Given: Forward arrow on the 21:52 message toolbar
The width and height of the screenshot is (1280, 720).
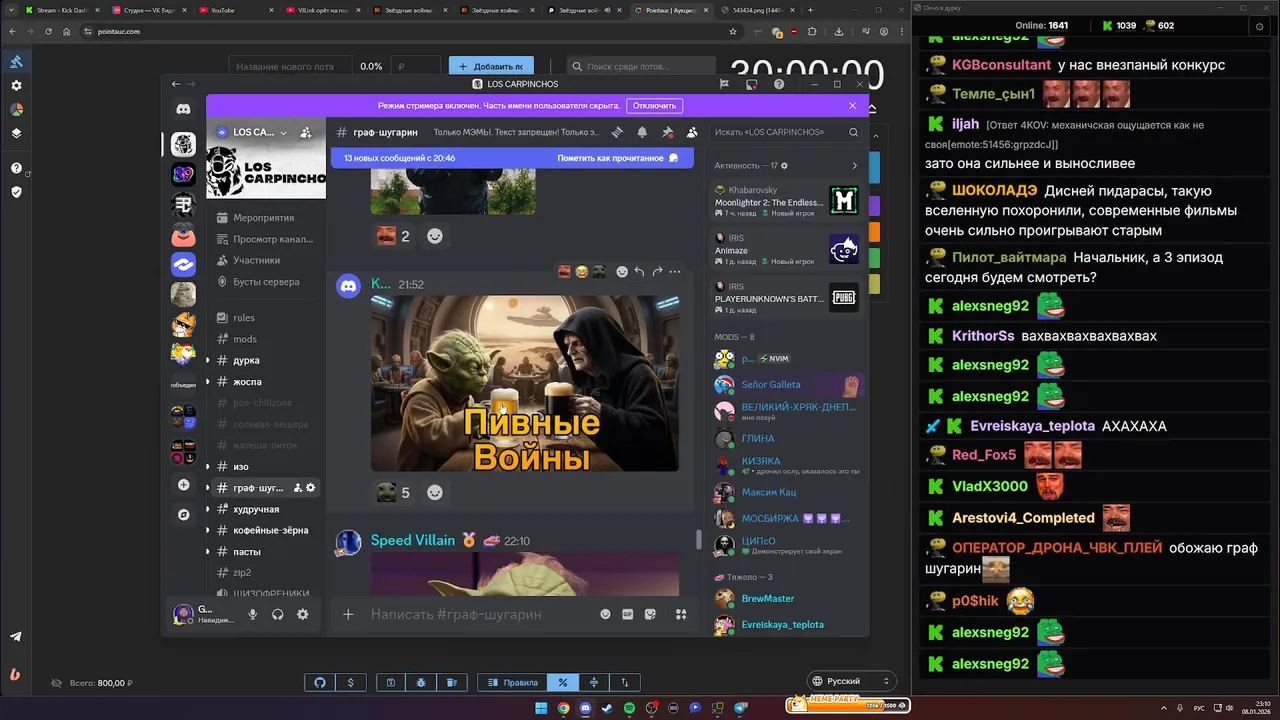Looking at the screenshot, I should (x=657, y=271).
